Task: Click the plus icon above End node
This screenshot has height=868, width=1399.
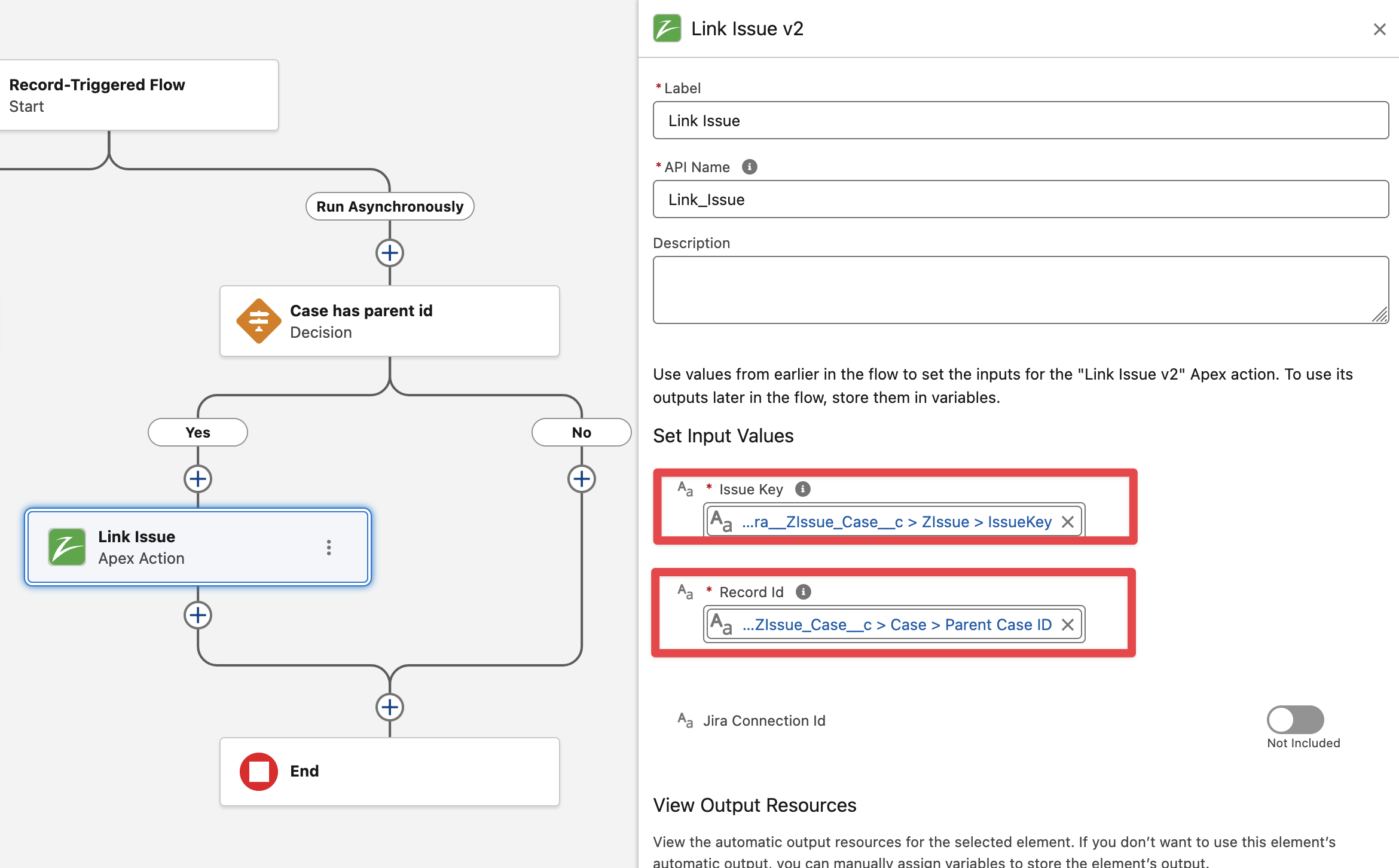Action: [390, 707]
